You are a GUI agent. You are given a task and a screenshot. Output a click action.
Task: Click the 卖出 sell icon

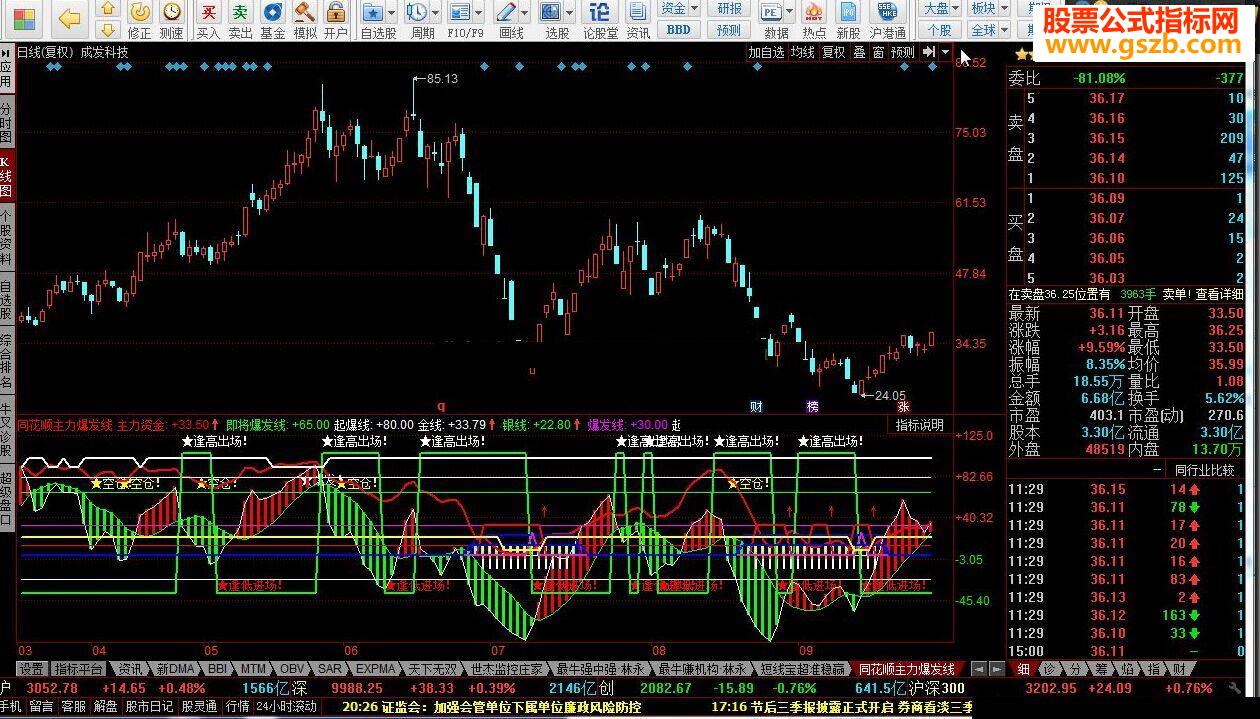pyautogui.click(x=240, y=20)
